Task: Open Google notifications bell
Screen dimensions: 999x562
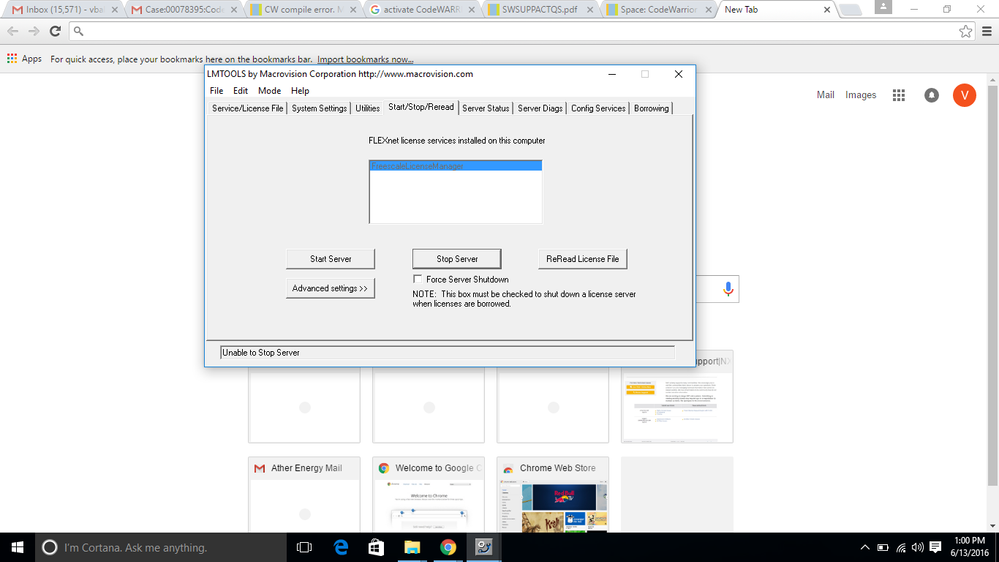Action: tap(931, 95)
